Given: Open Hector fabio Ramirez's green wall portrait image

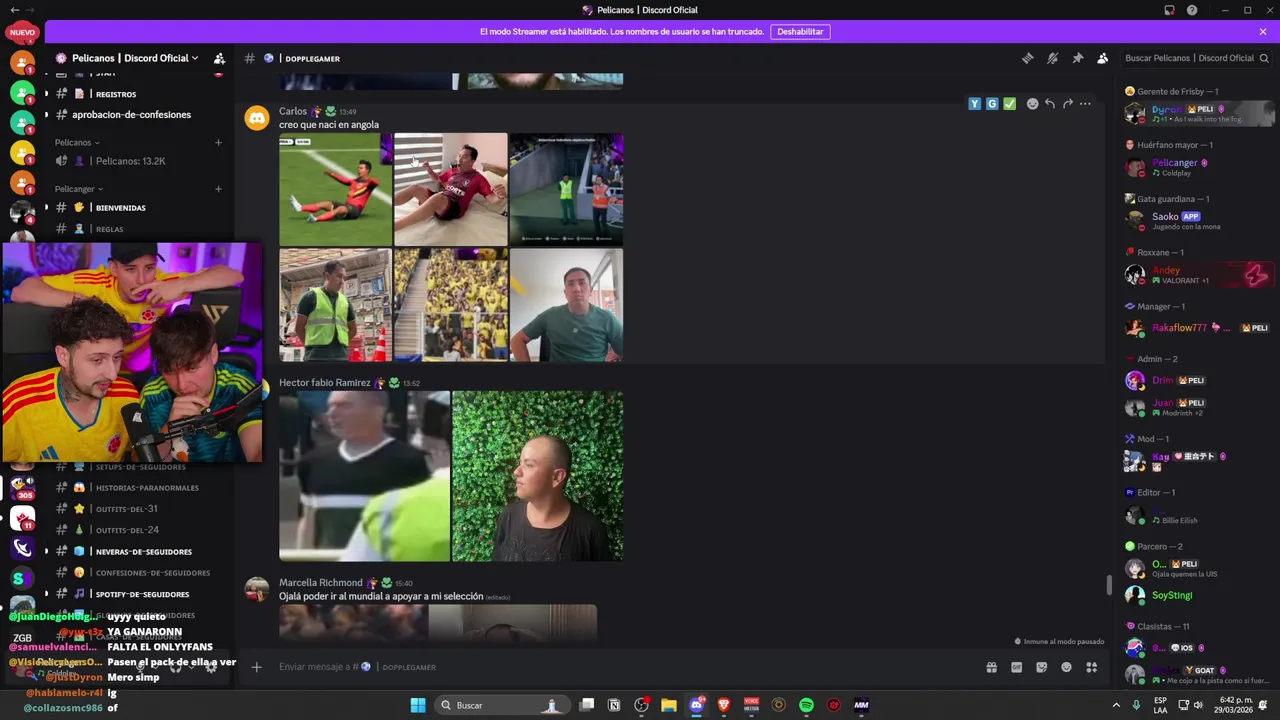Looking at the screenshot, I should click(537, 476).
